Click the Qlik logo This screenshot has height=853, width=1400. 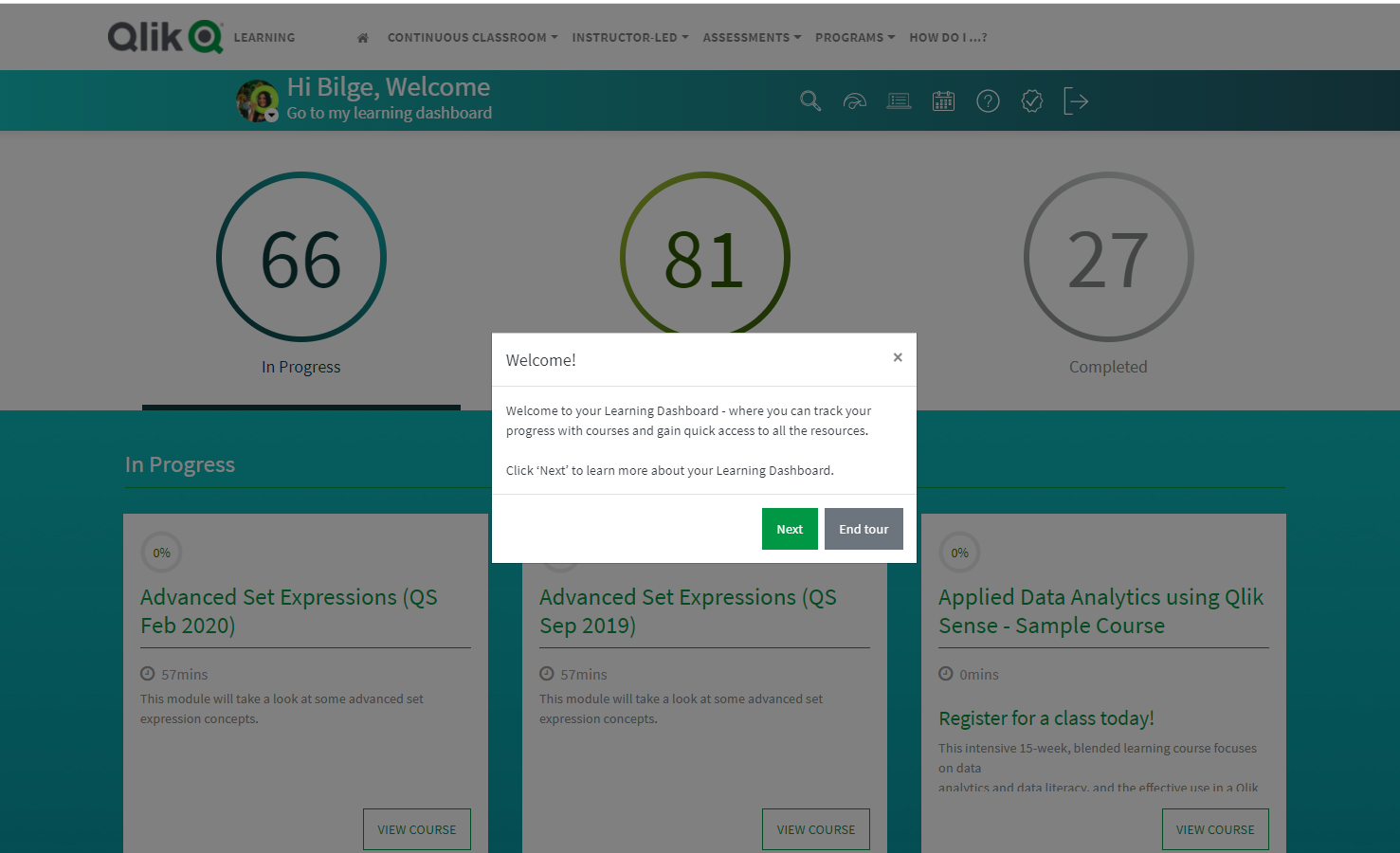pos(164,36)
